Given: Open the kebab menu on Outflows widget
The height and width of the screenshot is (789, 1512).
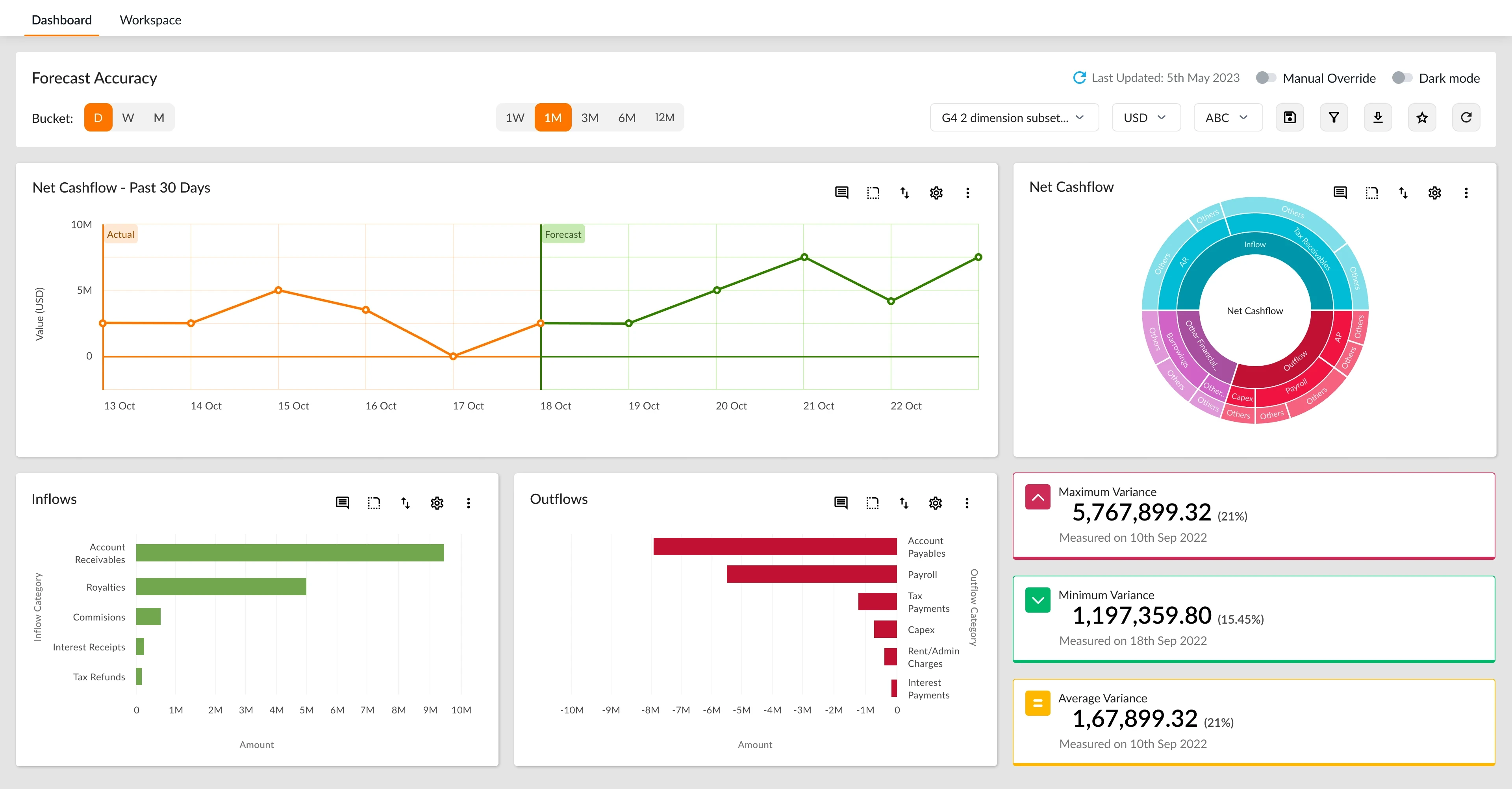Looking at the screenshot, I should (x=967, y=503).
